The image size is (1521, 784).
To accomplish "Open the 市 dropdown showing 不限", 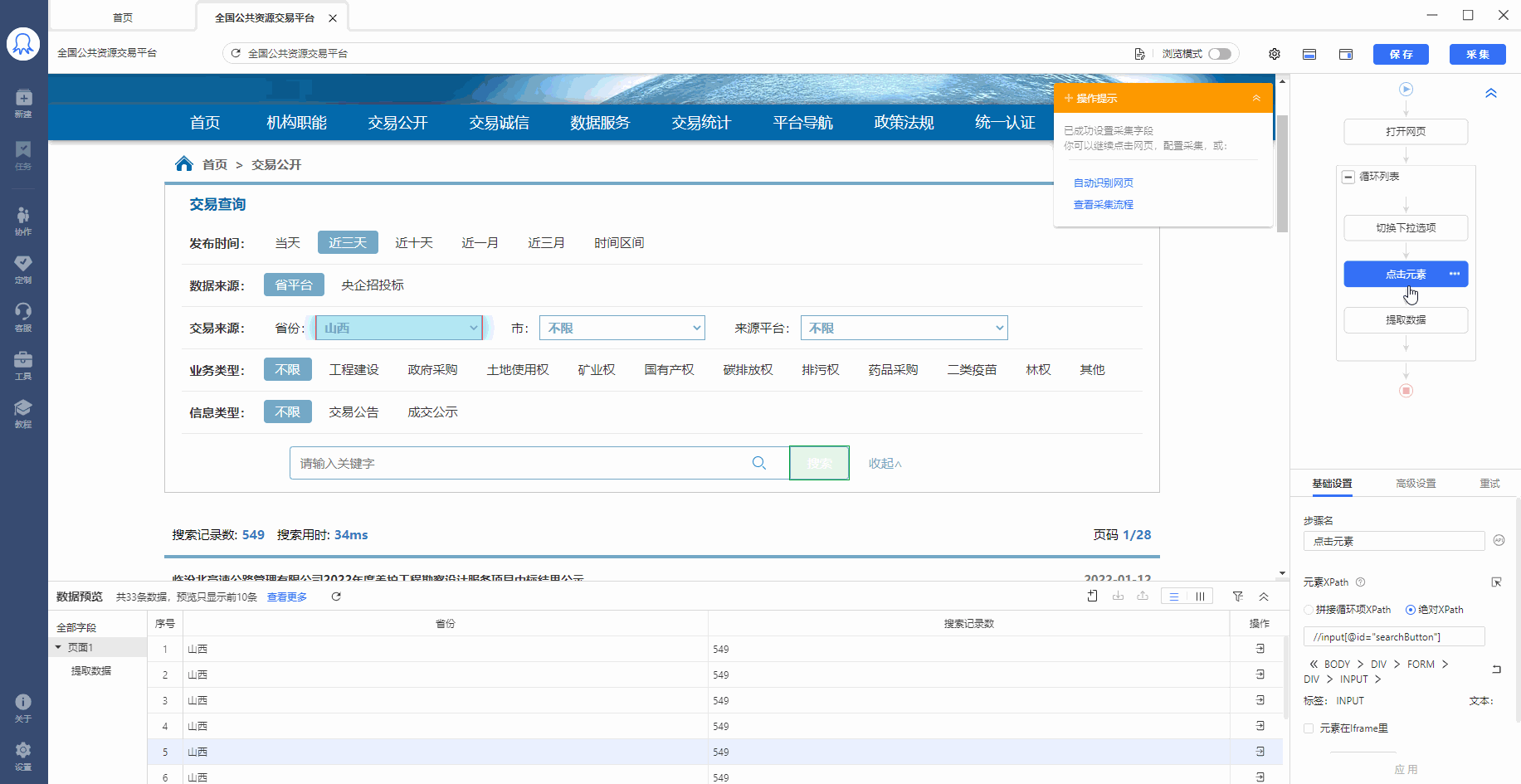I will tap(622, 328).
